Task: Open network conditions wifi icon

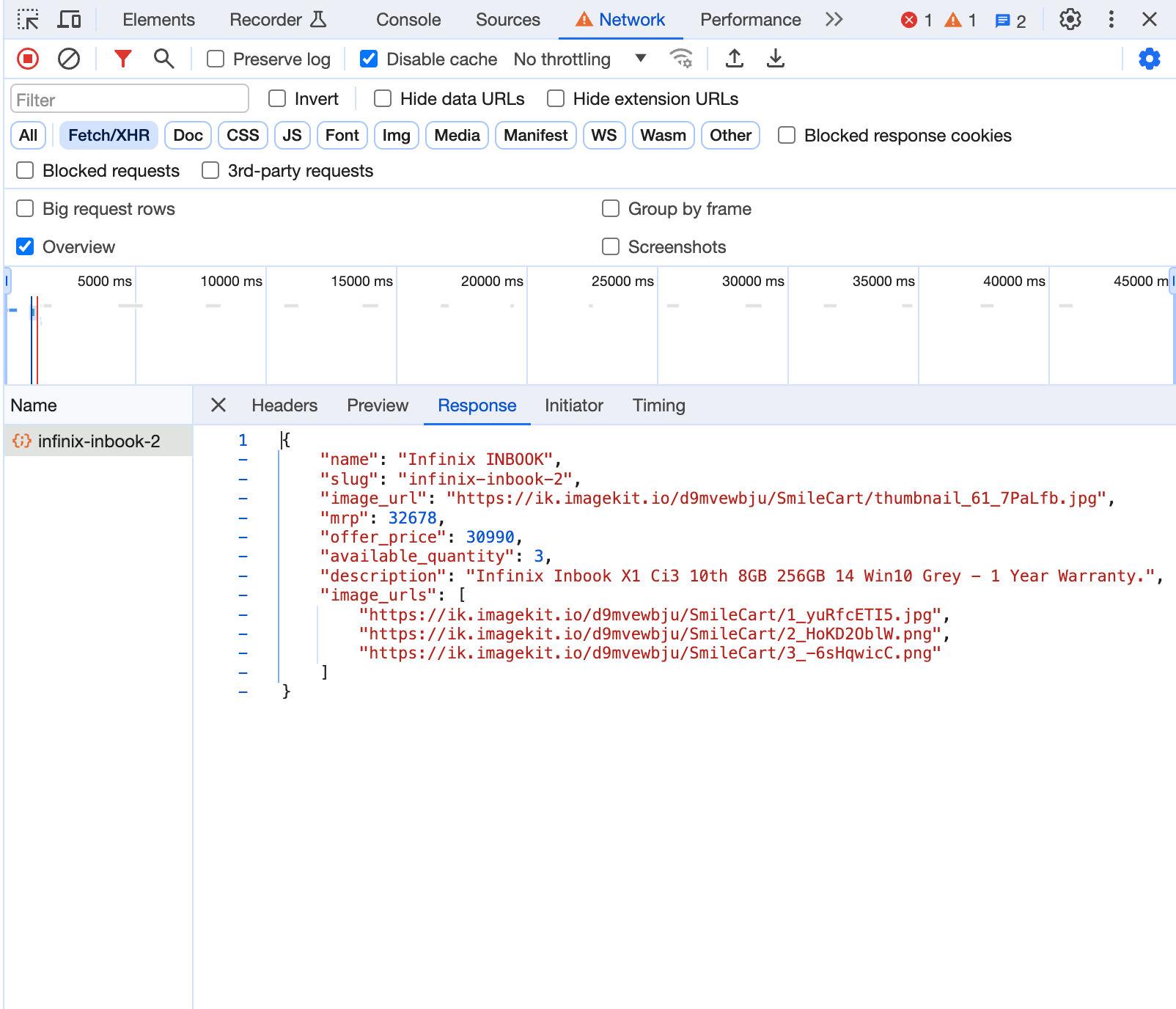Action: coord(681,59)
